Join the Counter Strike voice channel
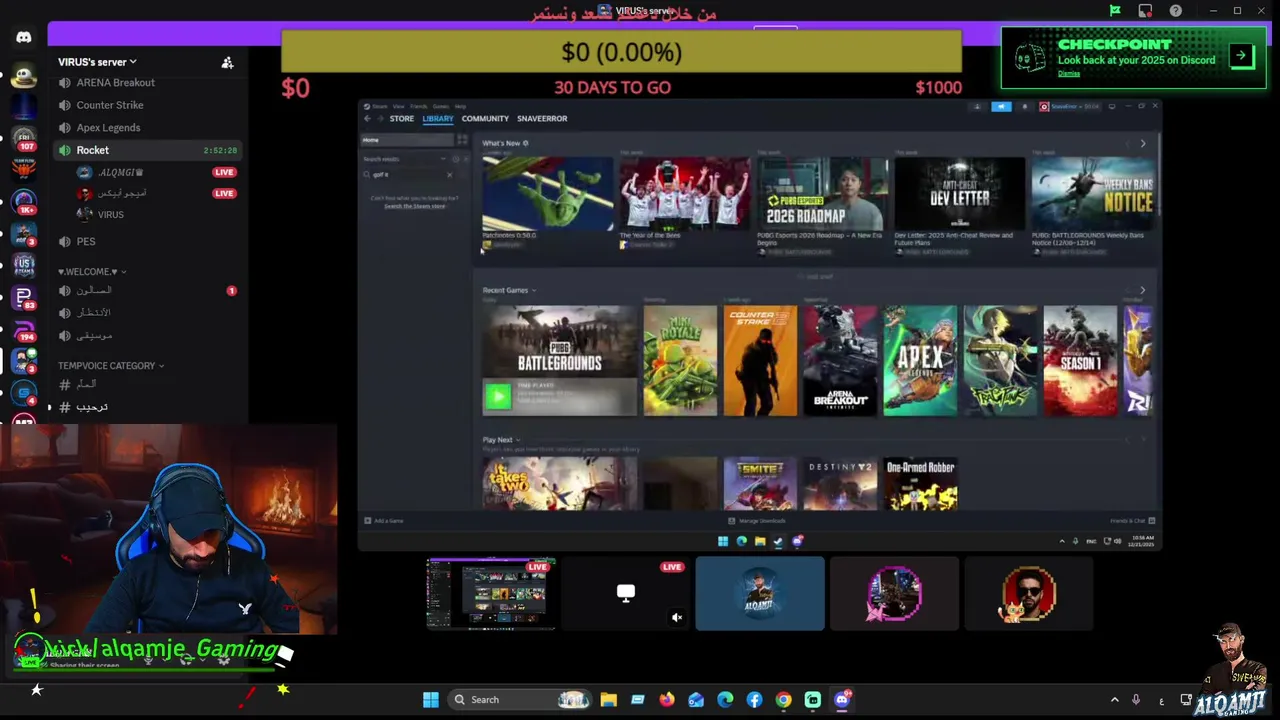Screen dimensions: 1280x720 coord(148,105)
